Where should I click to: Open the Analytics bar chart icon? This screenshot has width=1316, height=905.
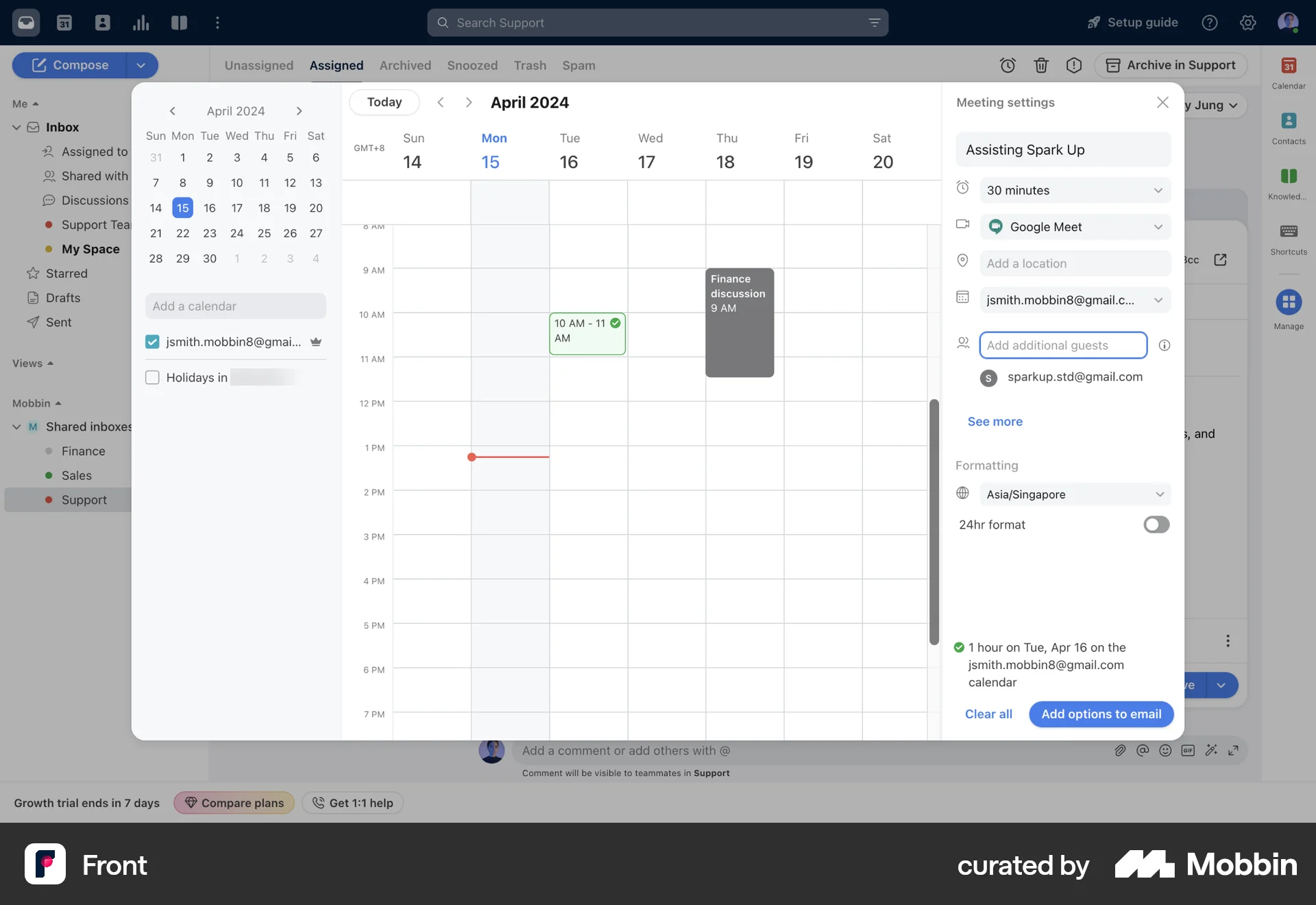click(x=141, y=23)
